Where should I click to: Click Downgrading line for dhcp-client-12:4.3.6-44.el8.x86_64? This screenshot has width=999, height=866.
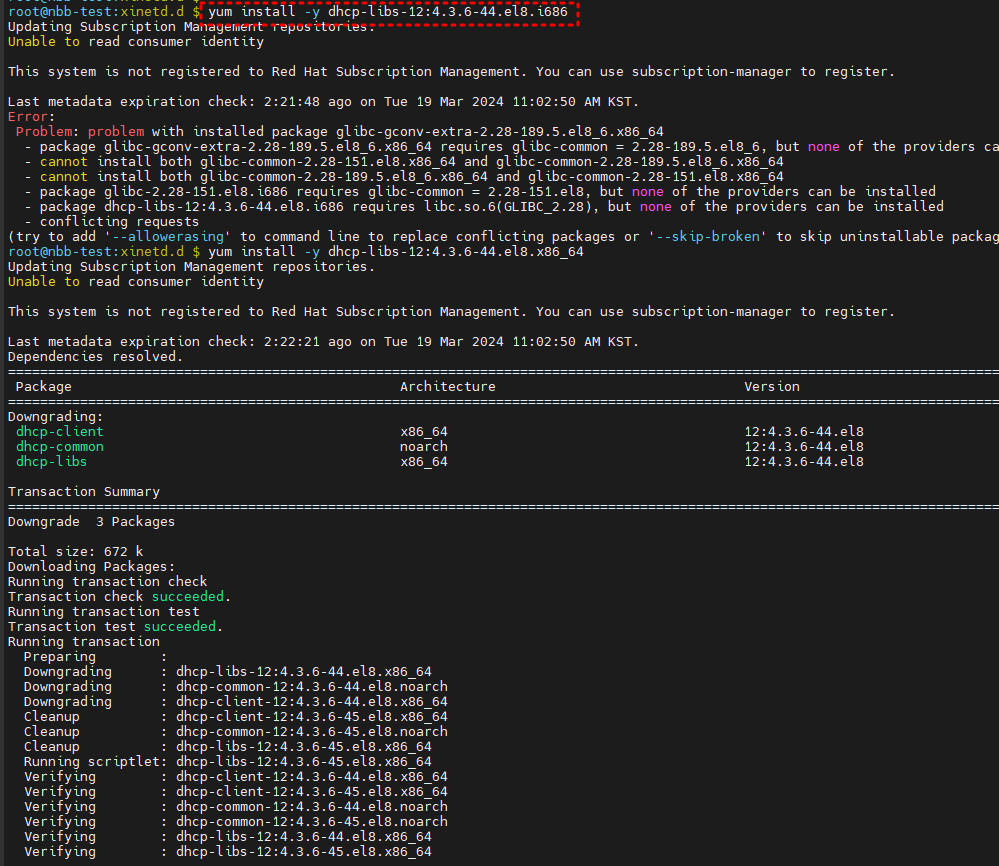click(x=236, y=702)
